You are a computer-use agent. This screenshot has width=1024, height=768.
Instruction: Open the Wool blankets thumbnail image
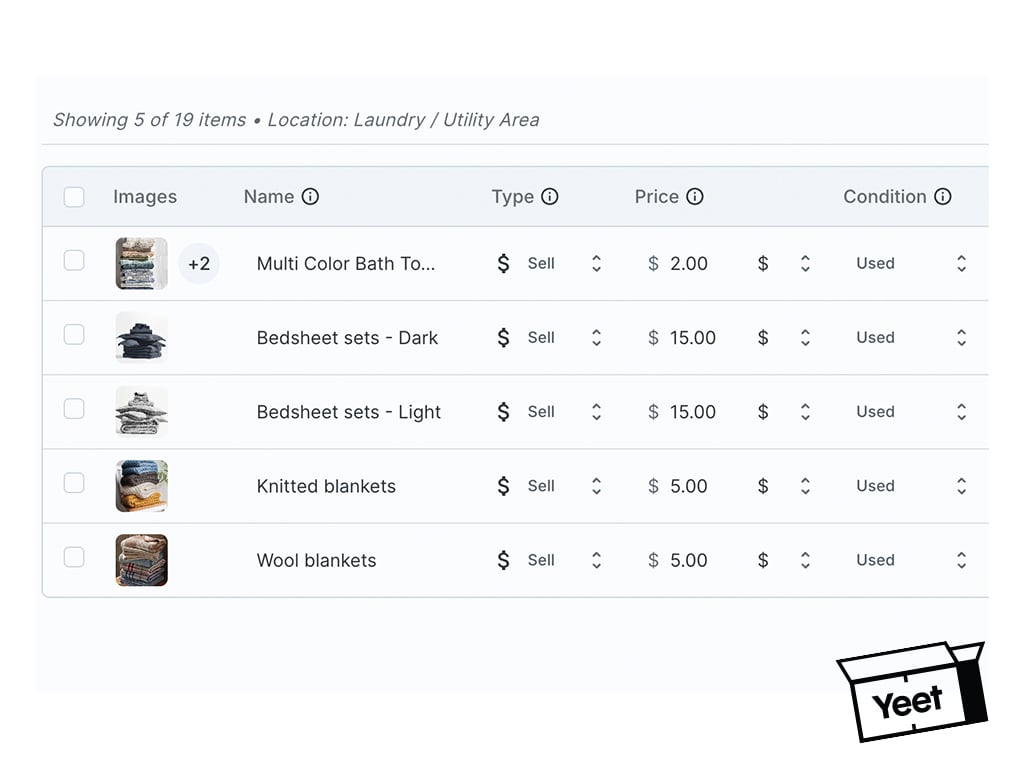[x=141, y=560]
